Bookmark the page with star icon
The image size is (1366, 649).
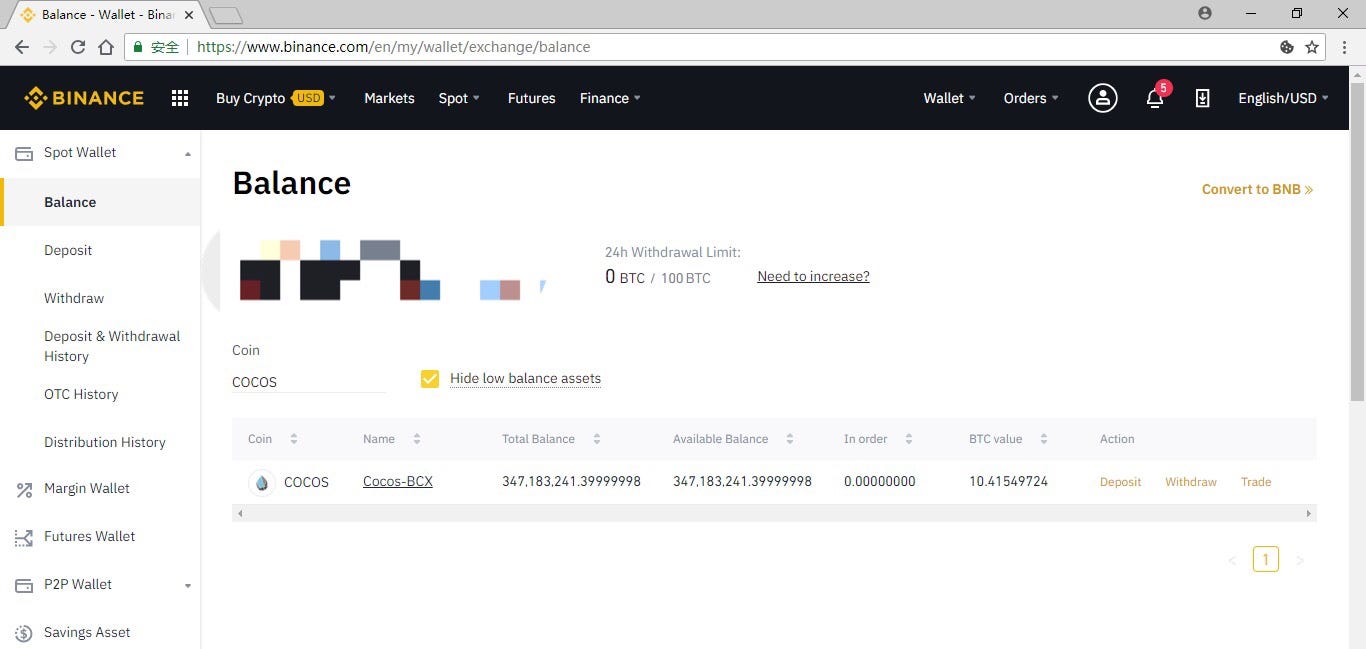click(x=1312, y=47)
